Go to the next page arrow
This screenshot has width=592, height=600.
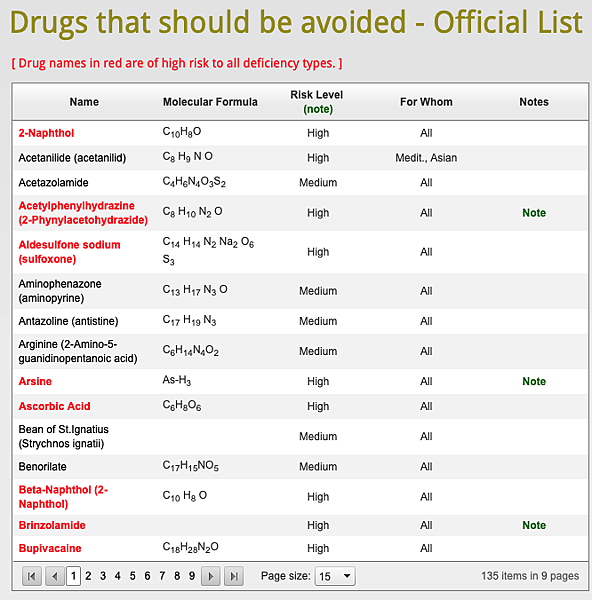pyautogui.click(x=210, y=576)
